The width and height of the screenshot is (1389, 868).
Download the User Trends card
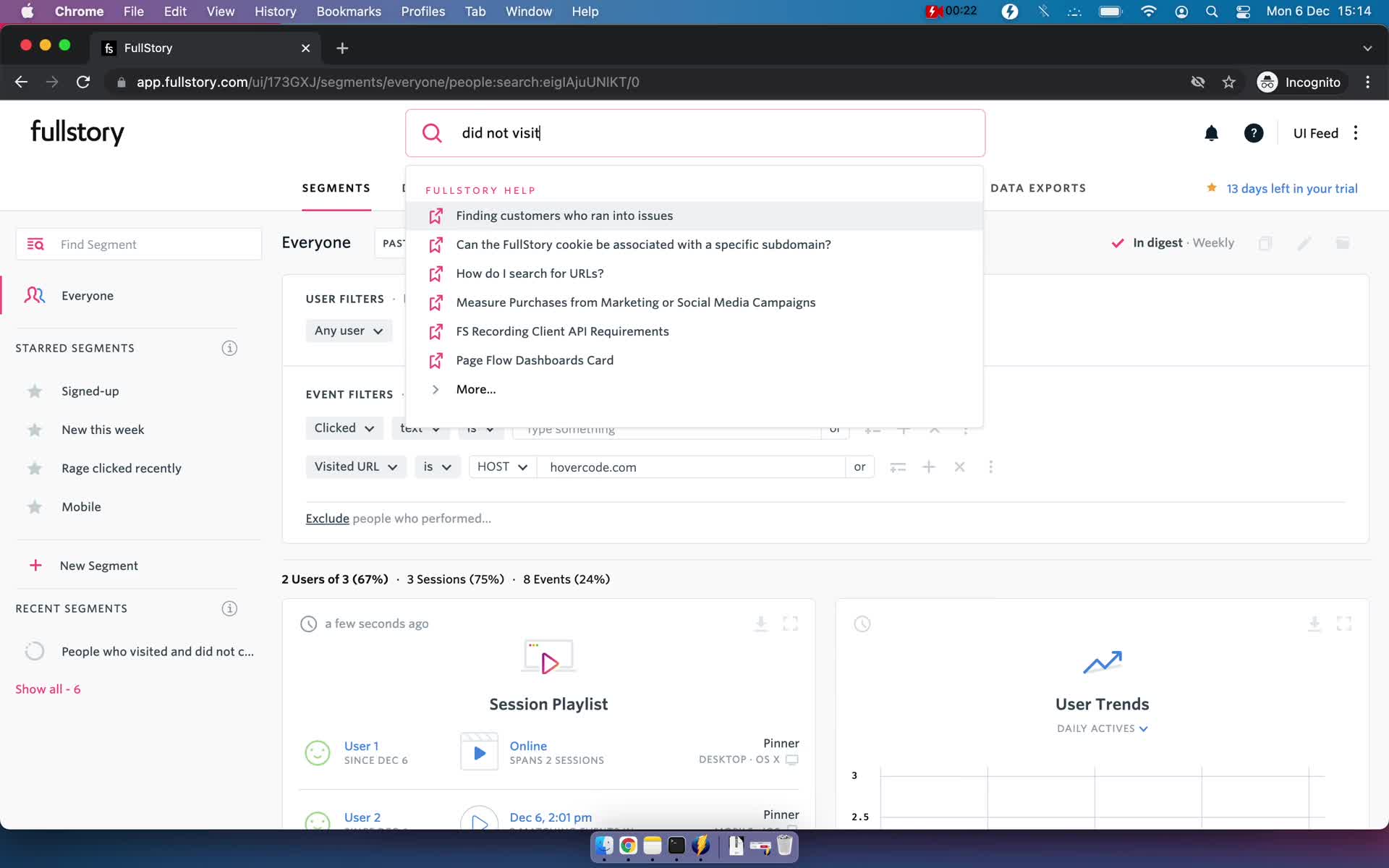(x=1314, y=624)
